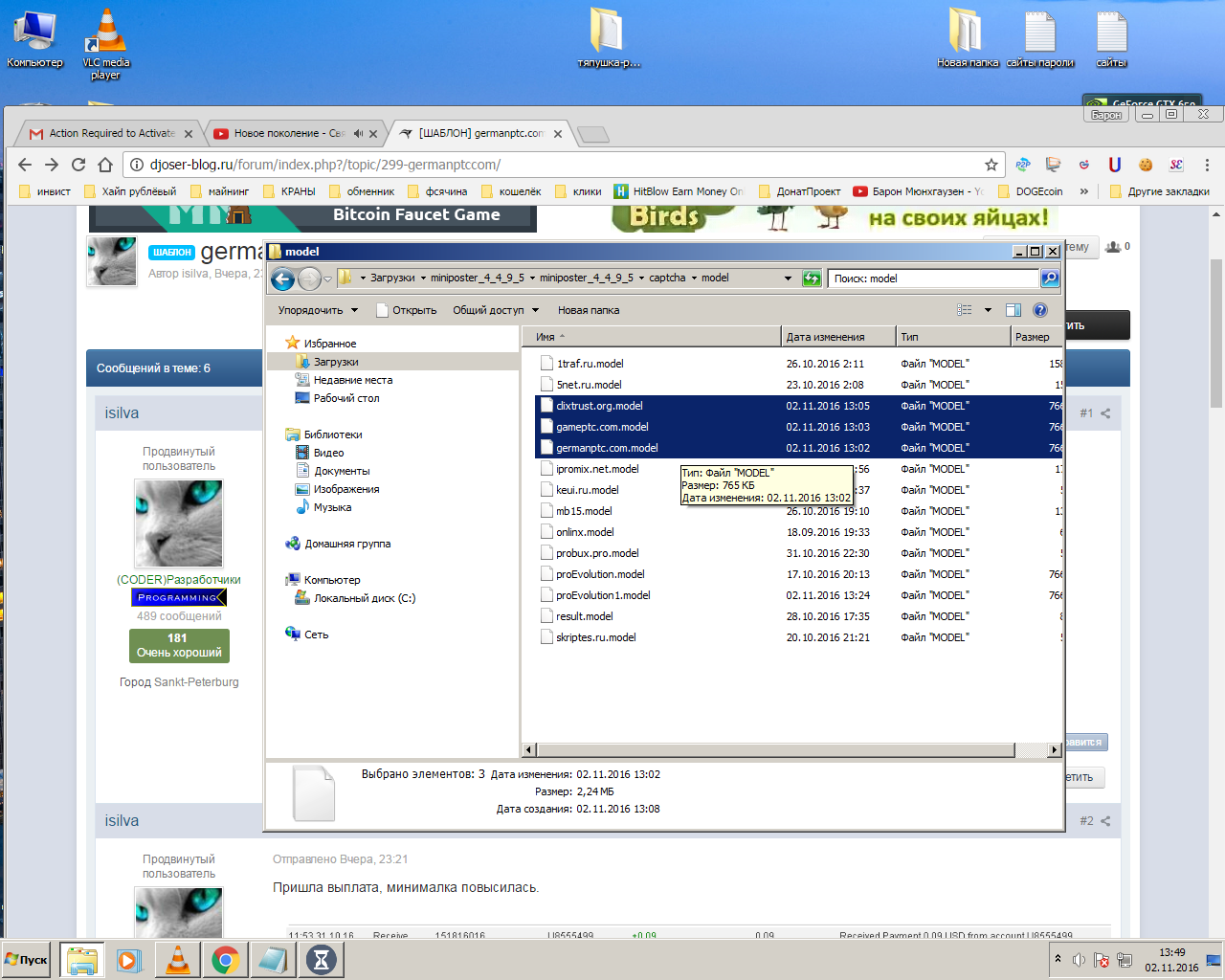Click Открыть in the Explorer toolbar
1225x980 pixels.
coord(406,310)
